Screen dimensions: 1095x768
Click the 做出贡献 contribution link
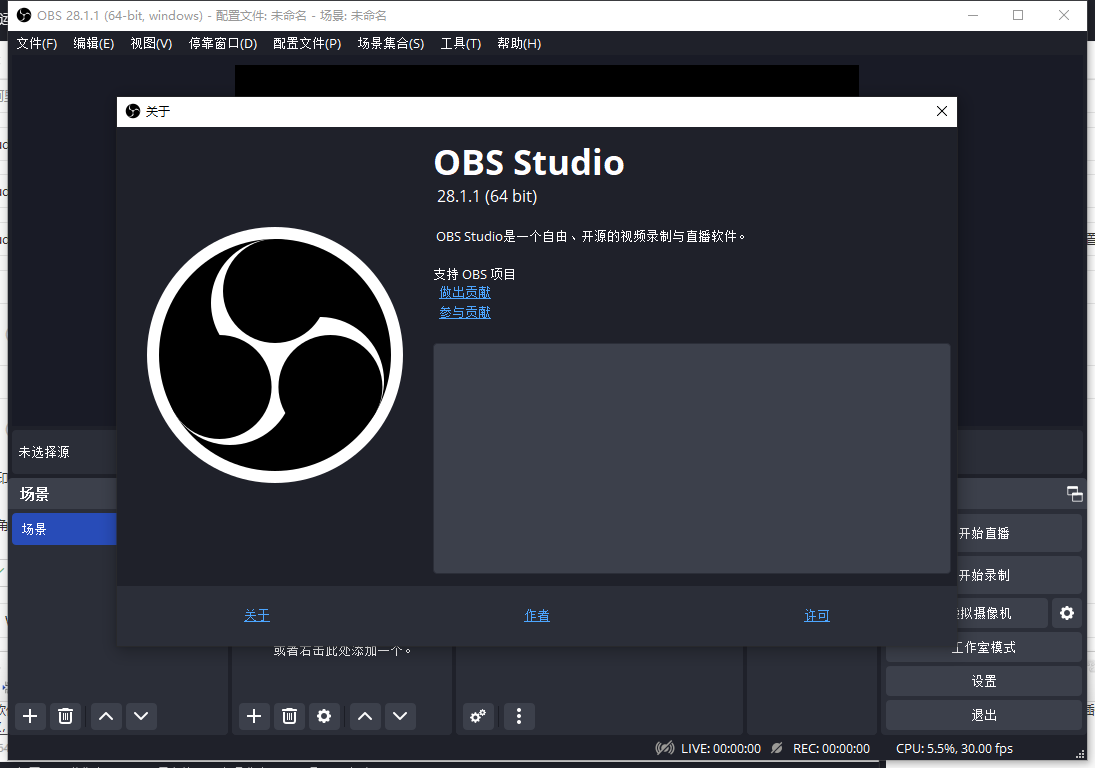(464, 291)
